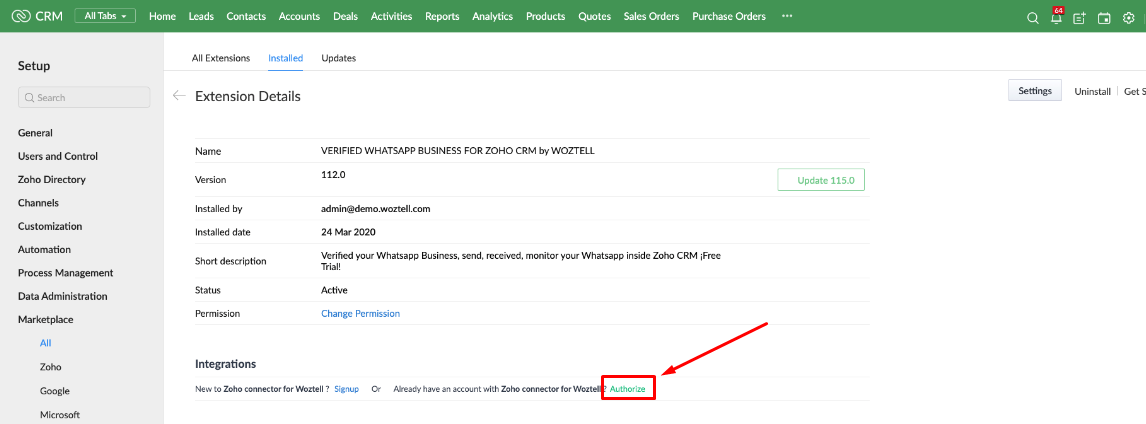Expand Users and Control section
The height and width of the screenshot is (424, 1146).
tap(58, 156)
